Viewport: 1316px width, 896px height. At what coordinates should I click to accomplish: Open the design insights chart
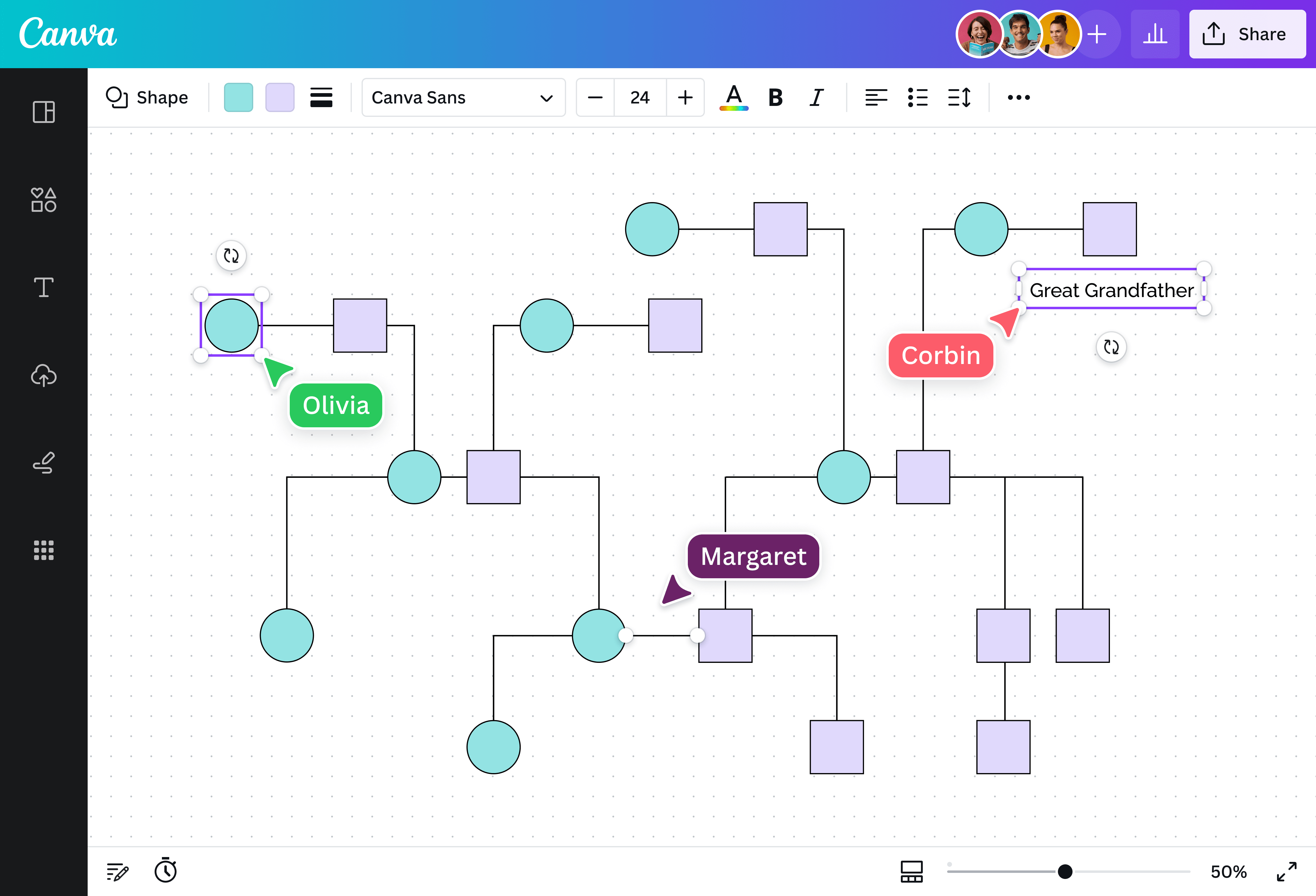pyautogui.click(x=1155, y=34)
